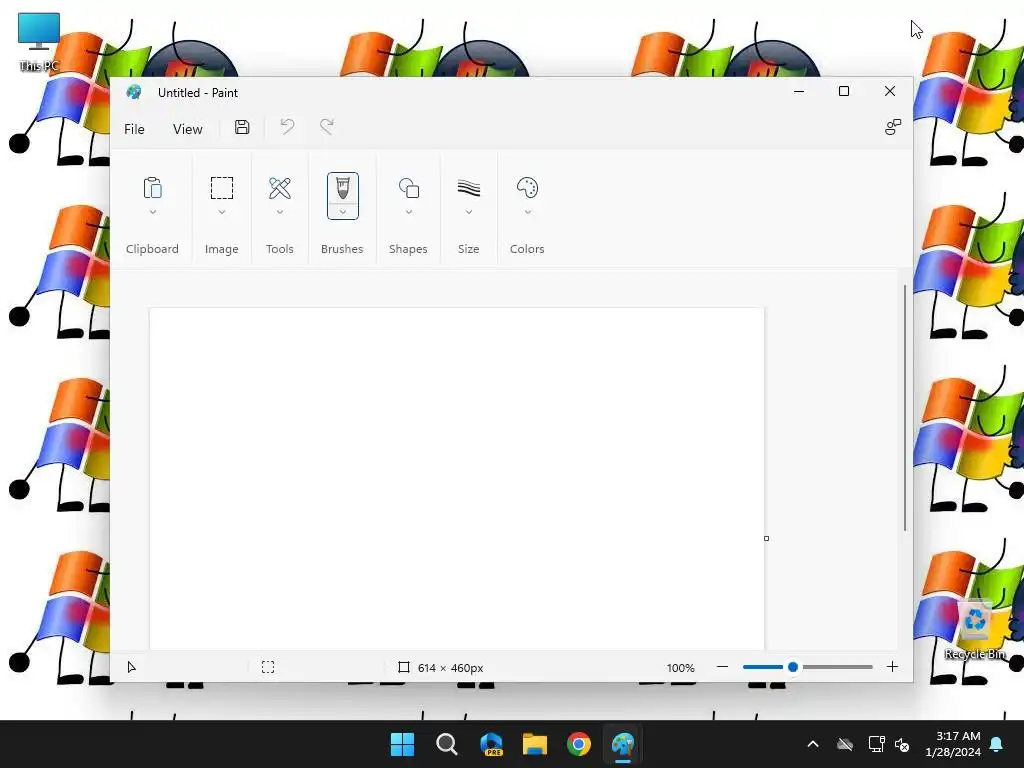Select the Recycle Bin desktop icon
Screen dimensions: 1024x768
(975, 631)
